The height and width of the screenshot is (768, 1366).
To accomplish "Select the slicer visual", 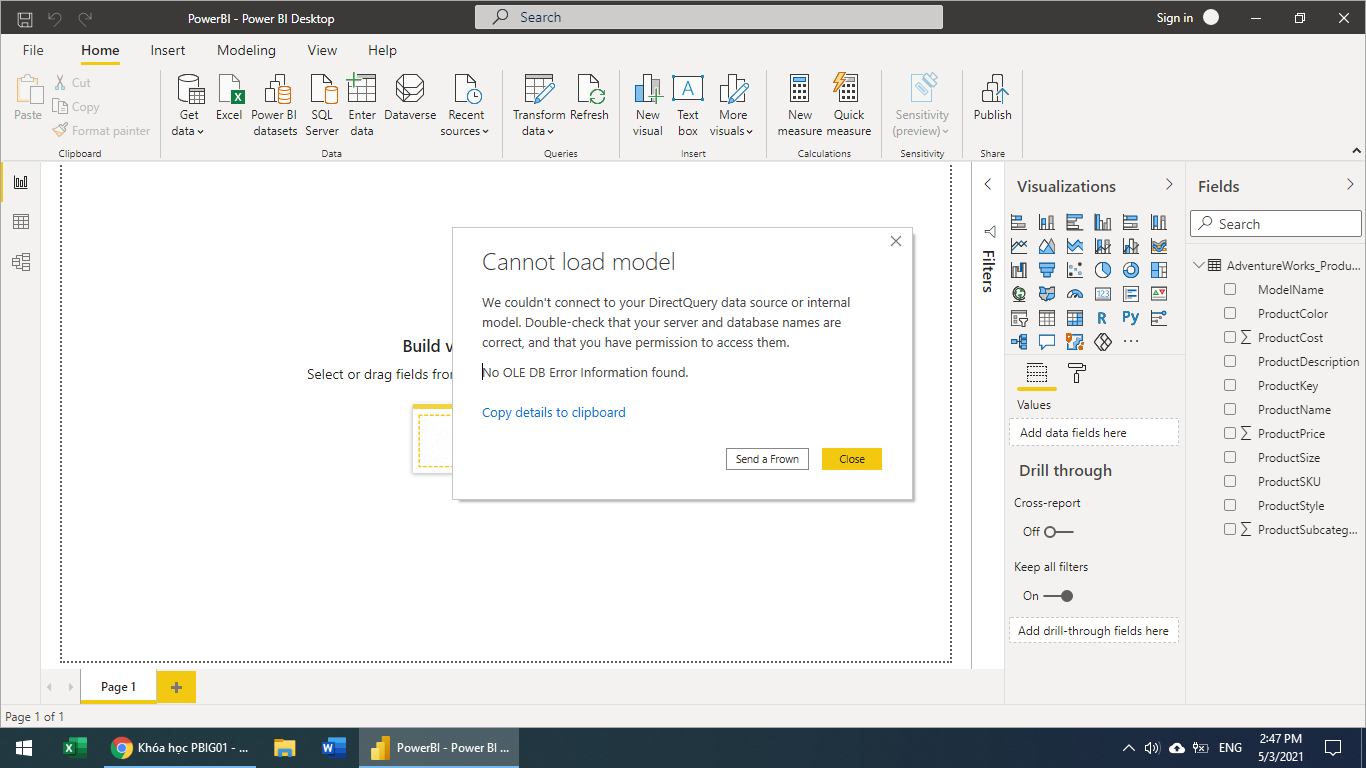I will tap(1019, 318).
